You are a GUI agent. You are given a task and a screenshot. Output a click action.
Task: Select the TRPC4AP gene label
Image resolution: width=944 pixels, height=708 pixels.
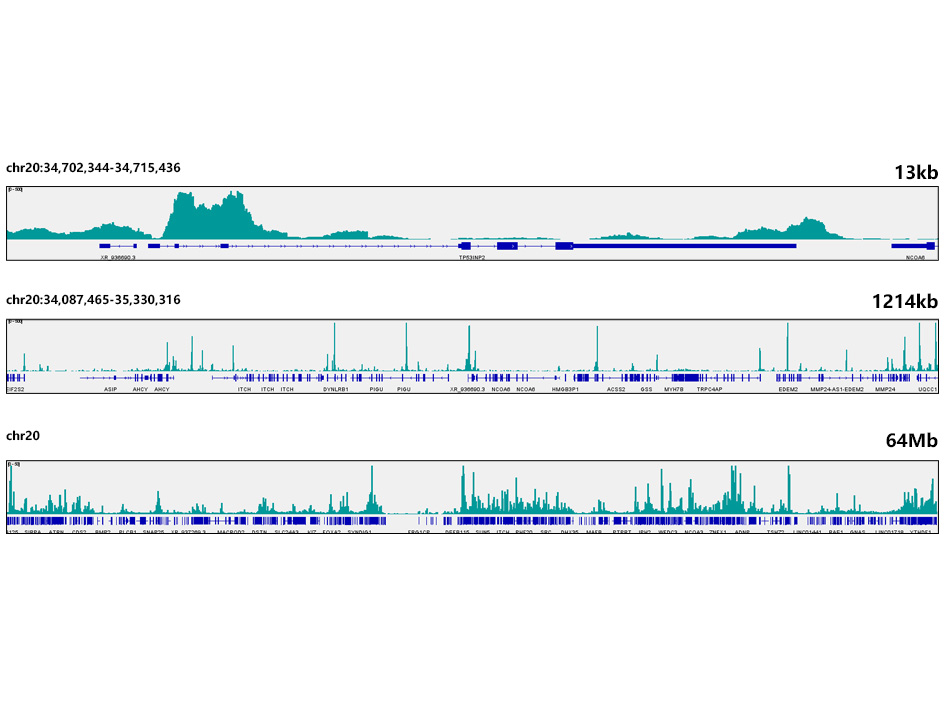(709, 389)
